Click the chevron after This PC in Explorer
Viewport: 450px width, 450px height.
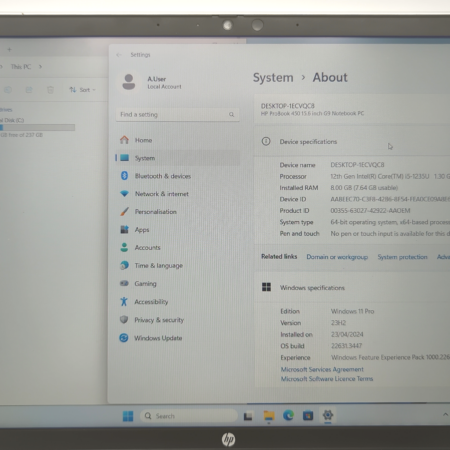click(x=40, y=67)
